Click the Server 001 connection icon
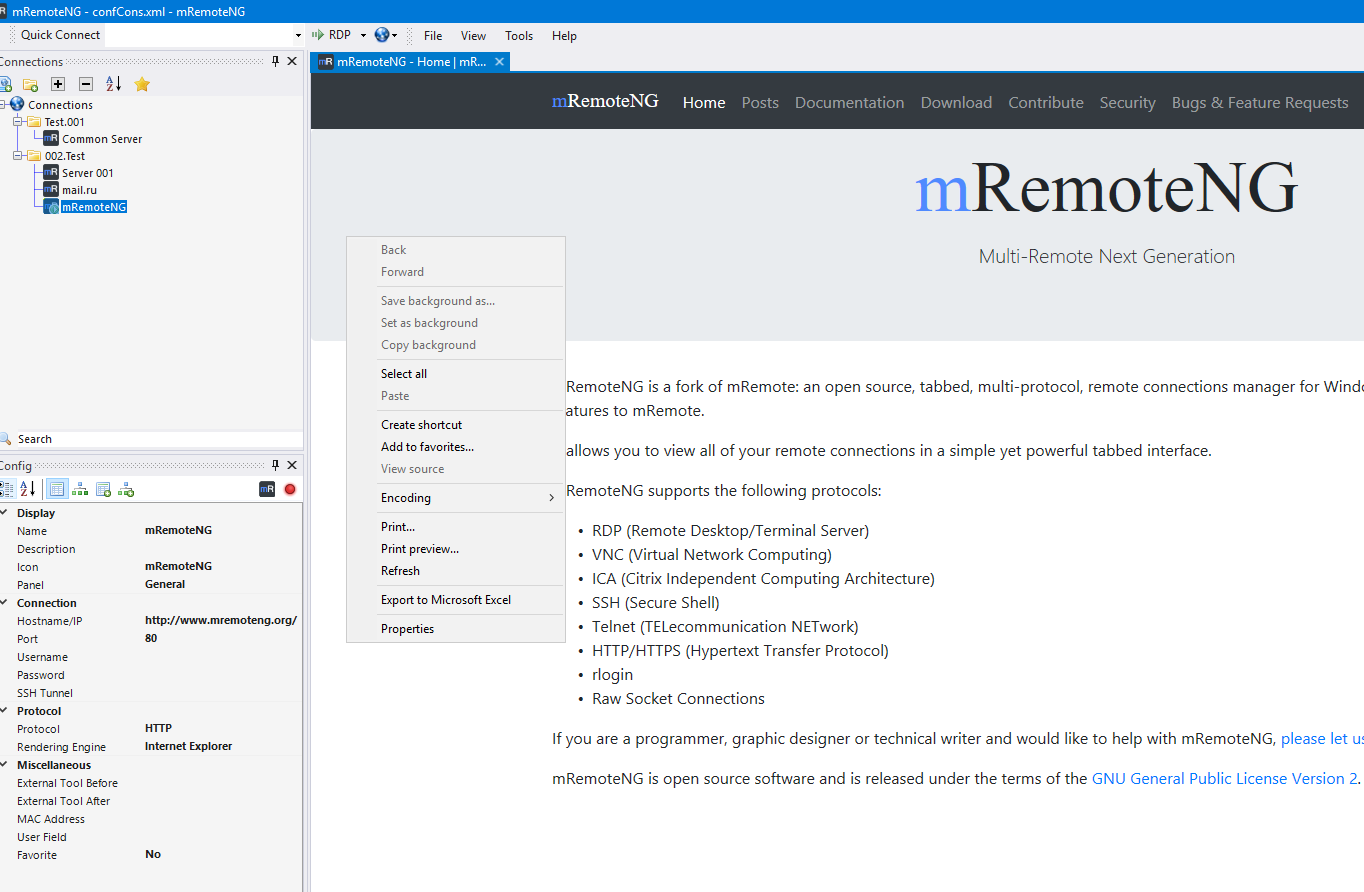The image size is (1364, 892). pos(51,172)
